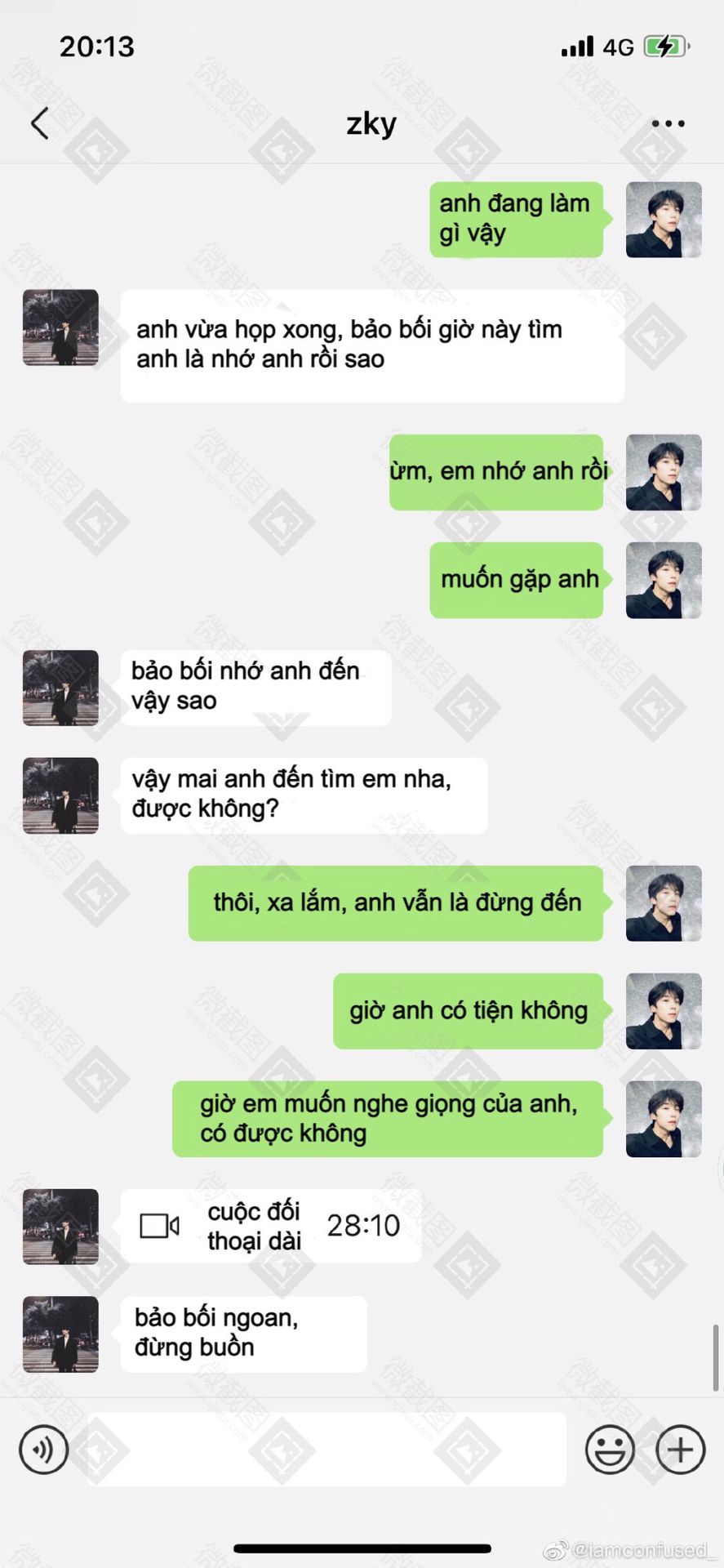724x1568 pixels.
Task: Tap the video call camera icon
Action: pyautogui.click(x=160, y=1226)
